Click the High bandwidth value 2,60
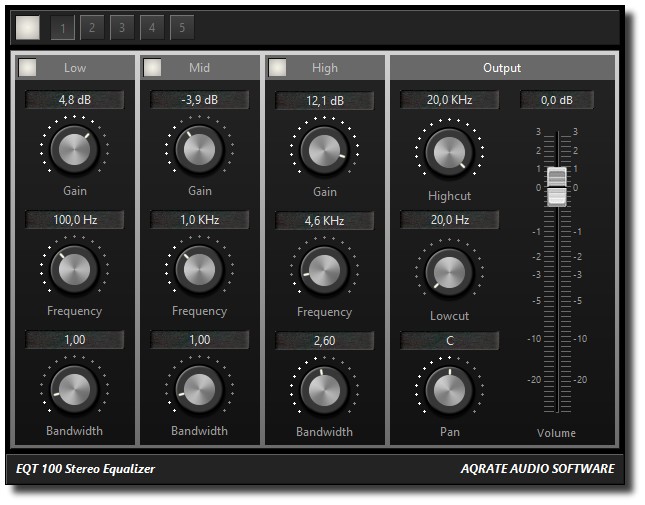Screen dimensions: 645x505 tap(325, 341)
